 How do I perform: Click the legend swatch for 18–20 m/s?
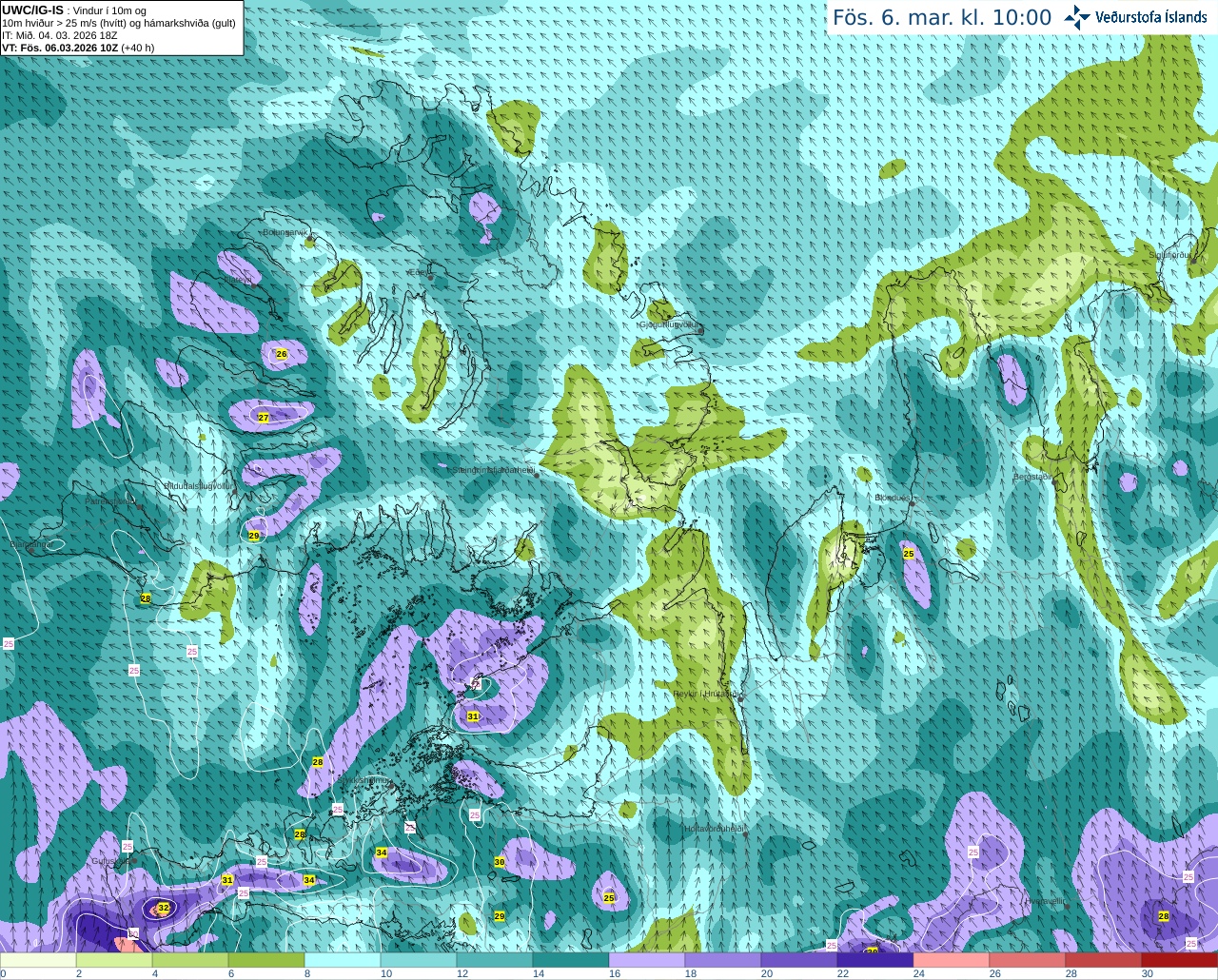coord(723,960)
